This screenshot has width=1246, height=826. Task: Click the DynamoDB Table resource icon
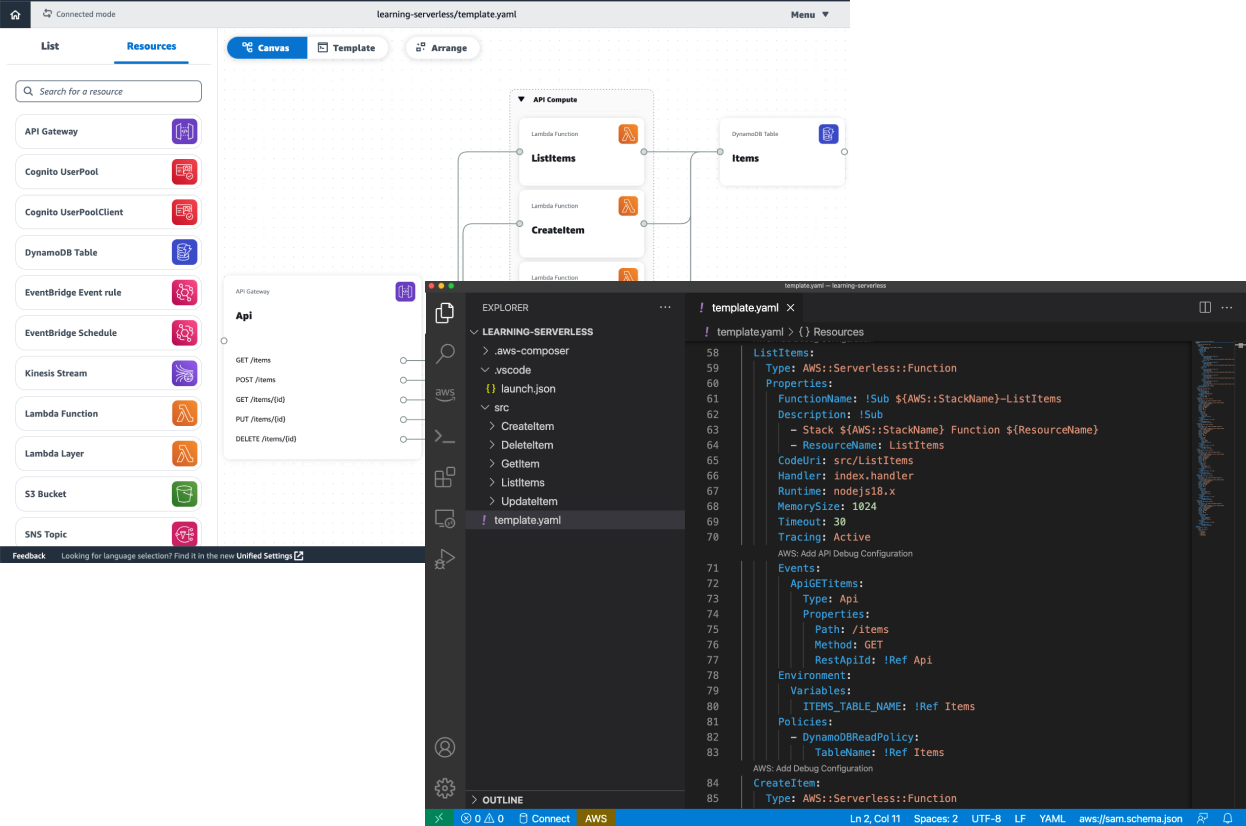184,252
